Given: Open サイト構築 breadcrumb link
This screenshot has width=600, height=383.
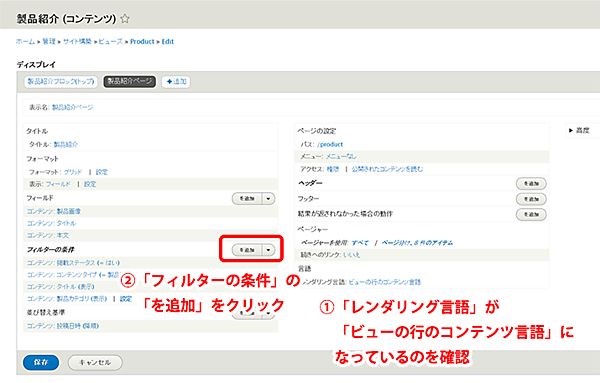Looking at the screenshot, I should 77,41.
